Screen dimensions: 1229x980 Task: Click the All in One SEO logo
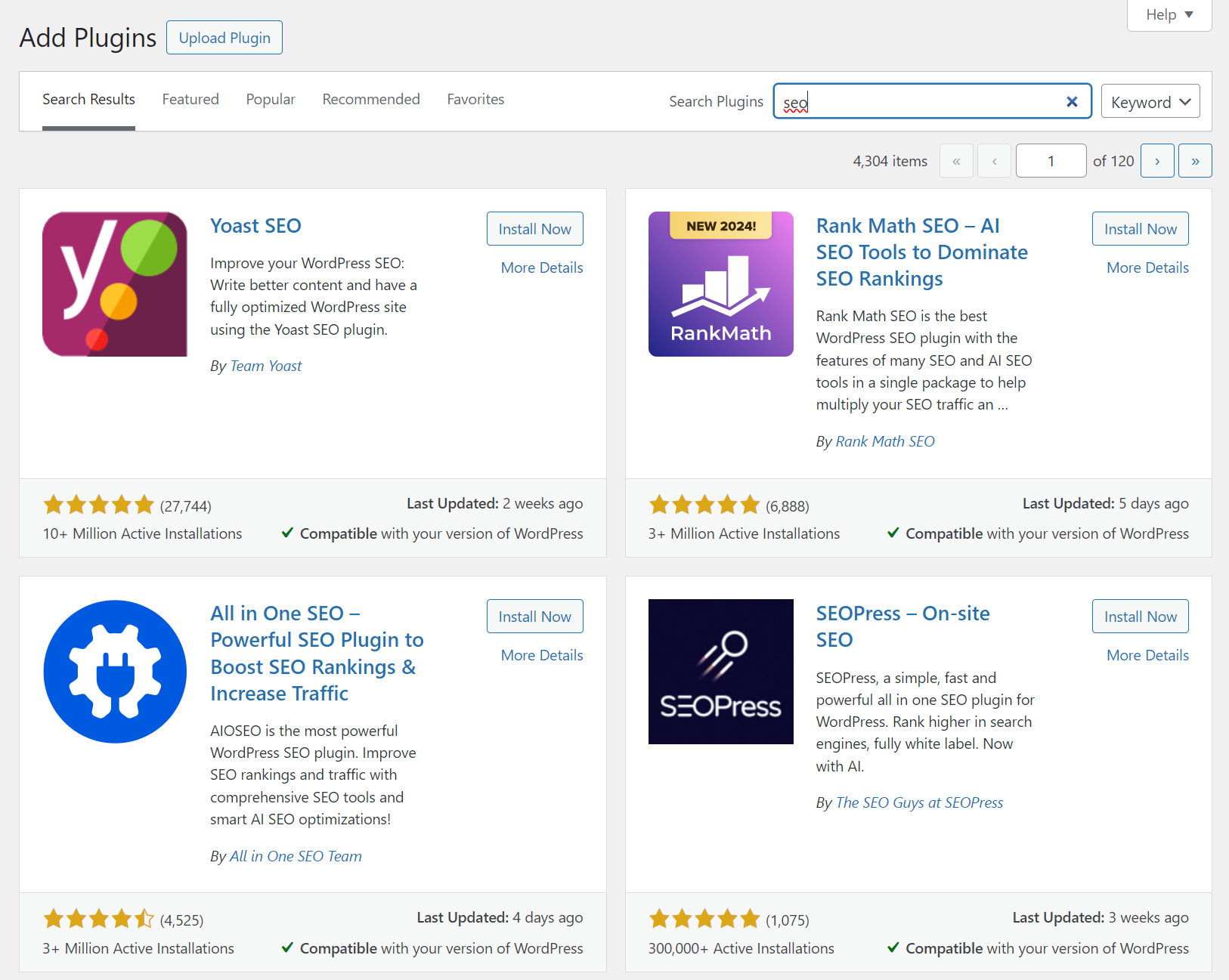pyautogui.click(x=115, y=672)
